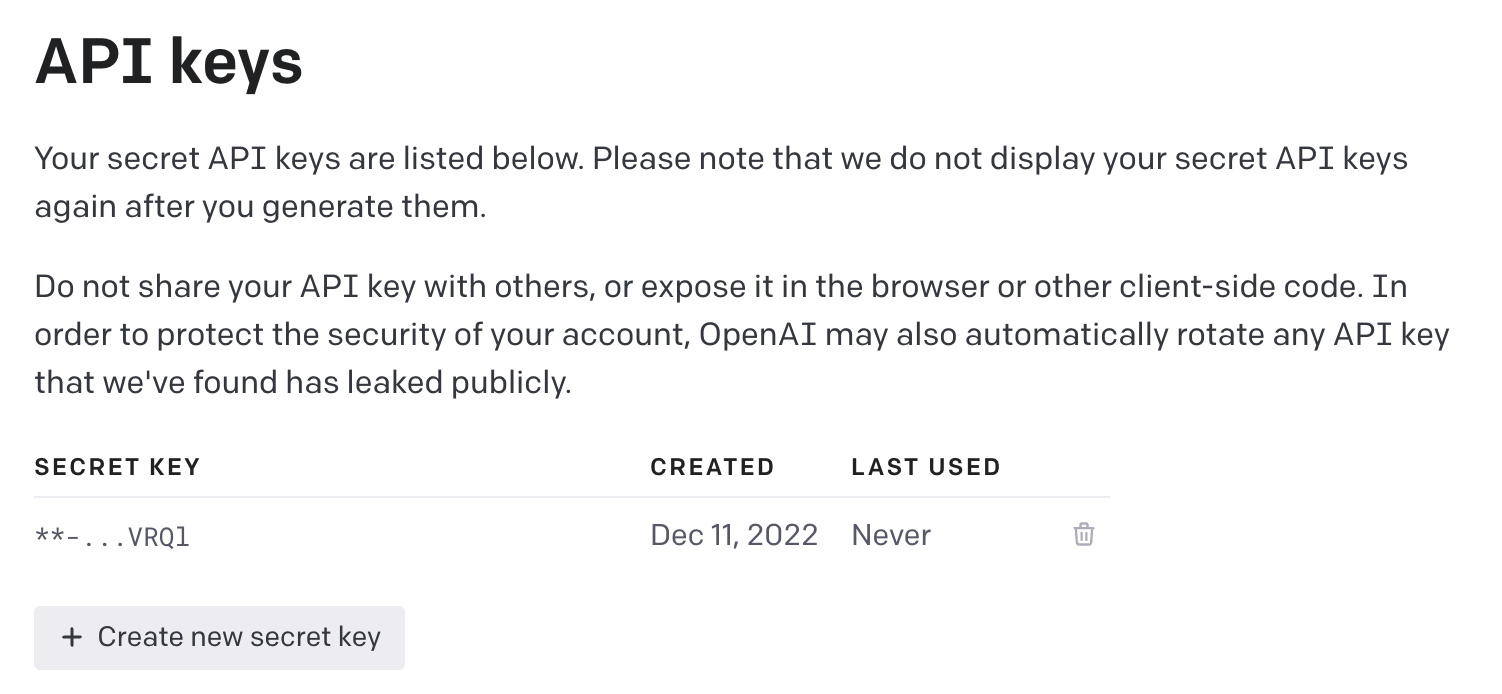
Task: Click the plus icon beside Create new secret key
Action: [71, 637]
